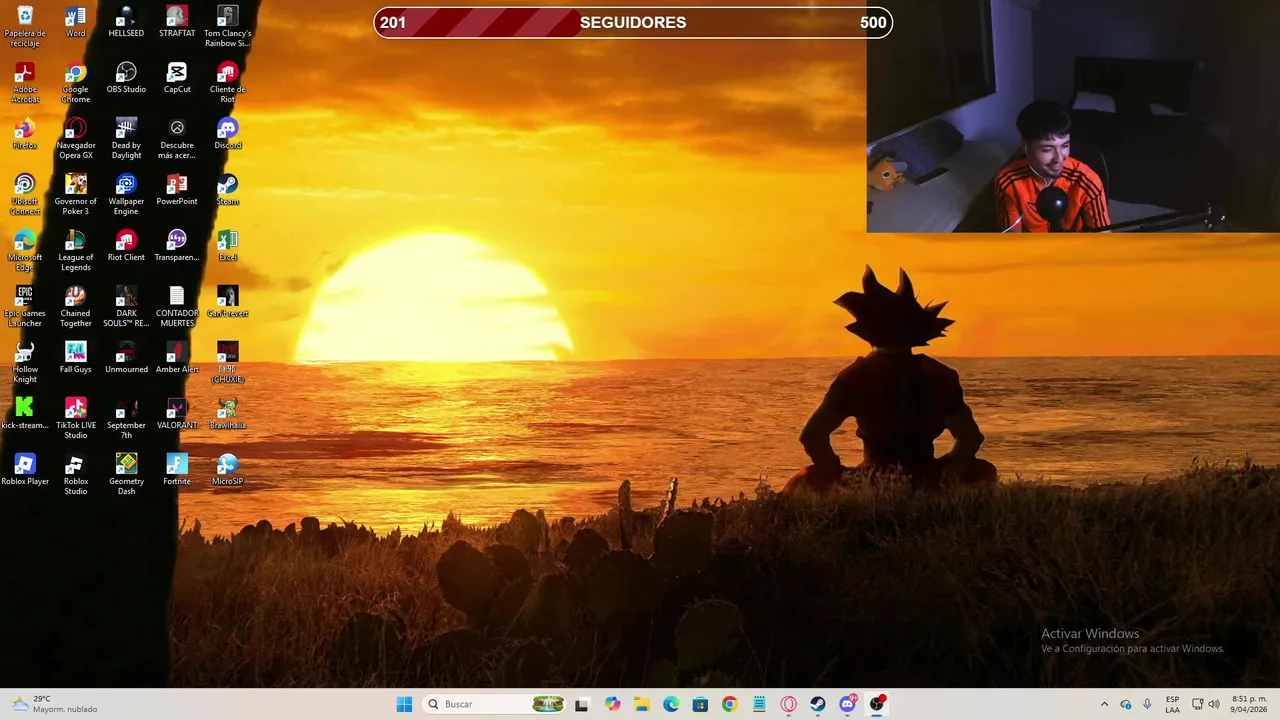Screen dimensions: 1280x720
Task: Select the Ubisoft Connect desktop shortcut
Action: (x=25, y=195)
